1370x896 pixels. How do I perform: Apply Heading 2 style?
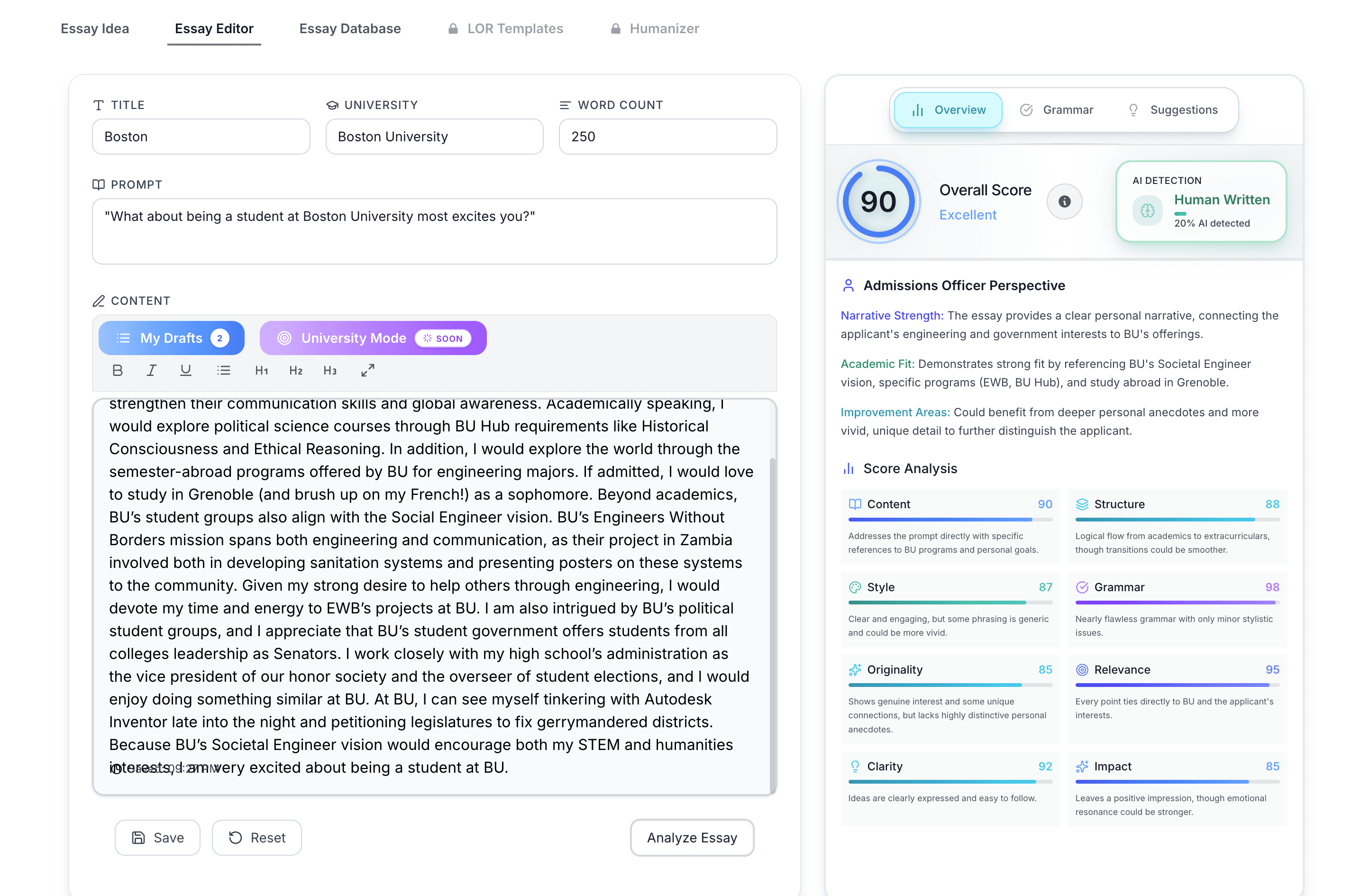pyautogui.click(x=295, y=370)
